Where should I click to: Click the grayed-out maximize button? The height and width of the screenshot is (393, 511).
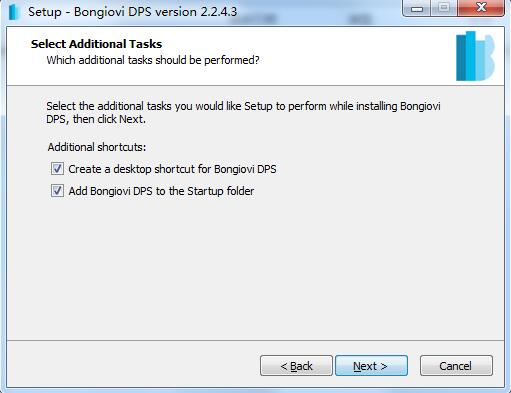444,8
